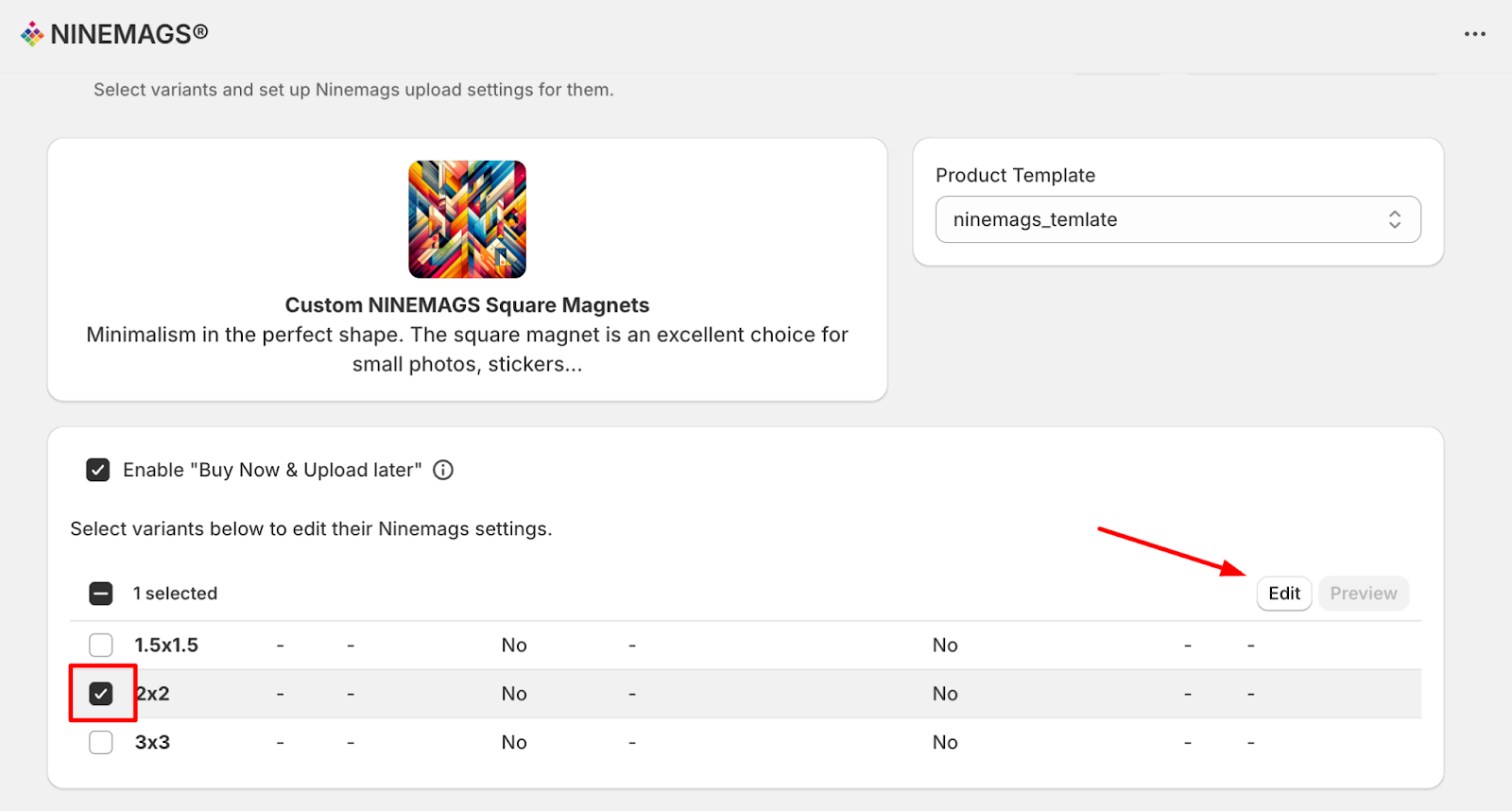
Task: Click the 3x3 variant row label
Action: [x=152, y=742]
